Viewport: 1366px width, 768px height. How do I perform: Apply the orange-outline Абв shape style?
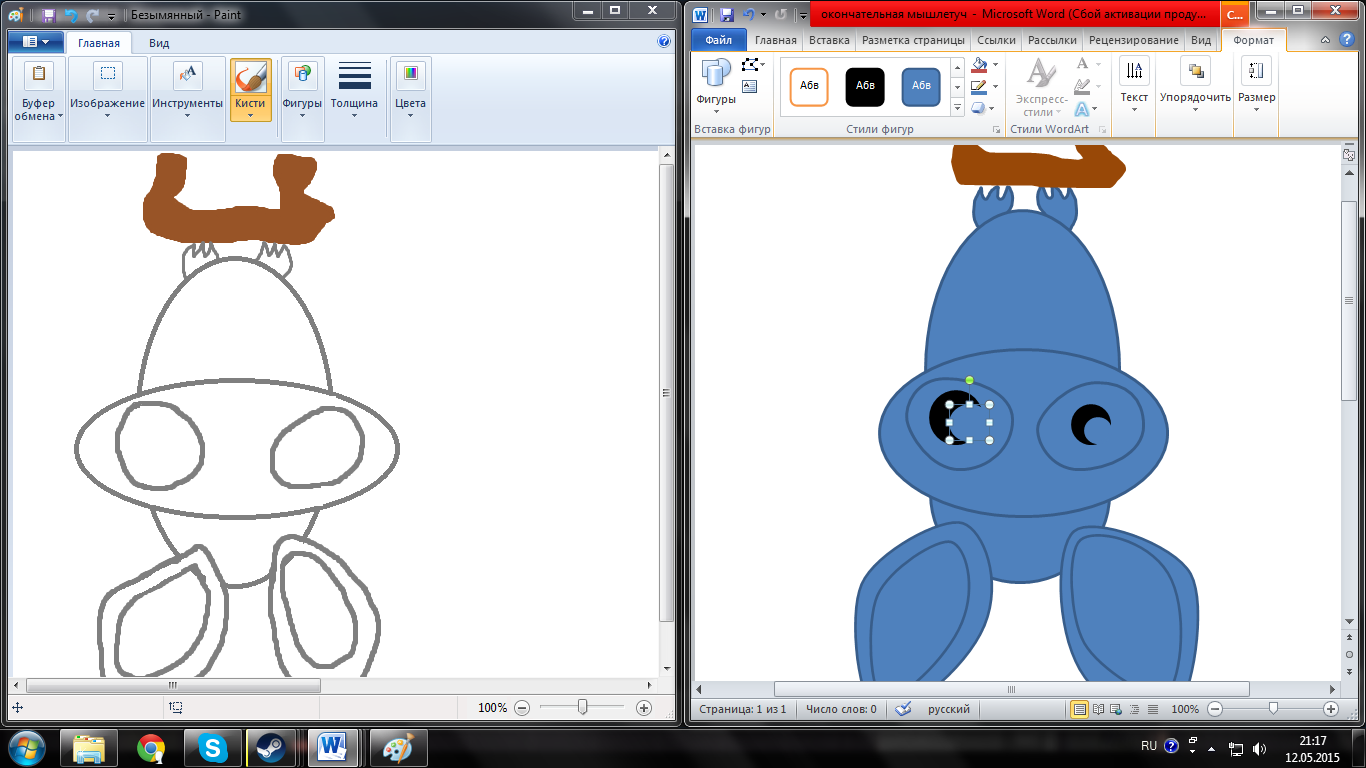(x=809, y=86)
